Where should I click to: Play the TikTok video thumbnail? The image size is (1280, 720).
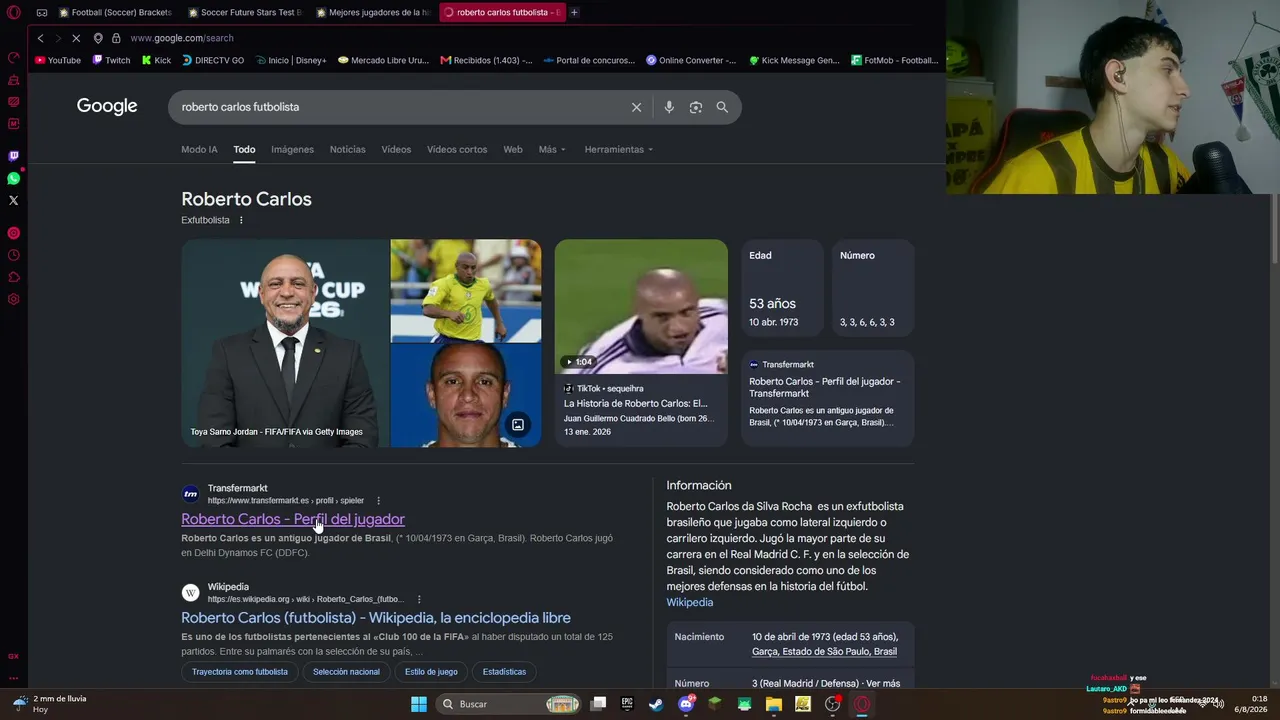tap(641, 306)
